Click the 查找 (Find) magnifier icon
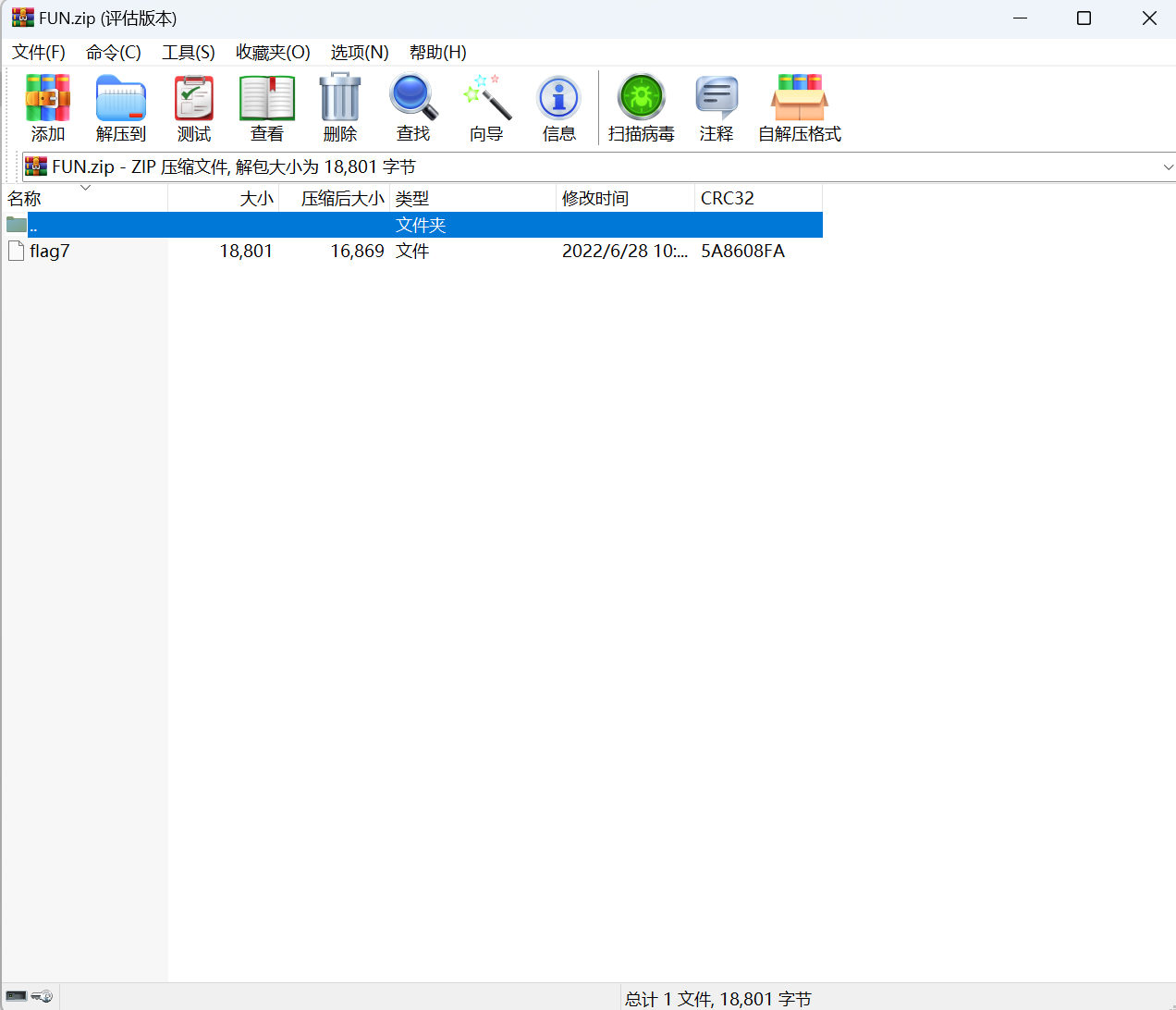The height and width of the screenshot is (1010, 1176). click(413, 97)
